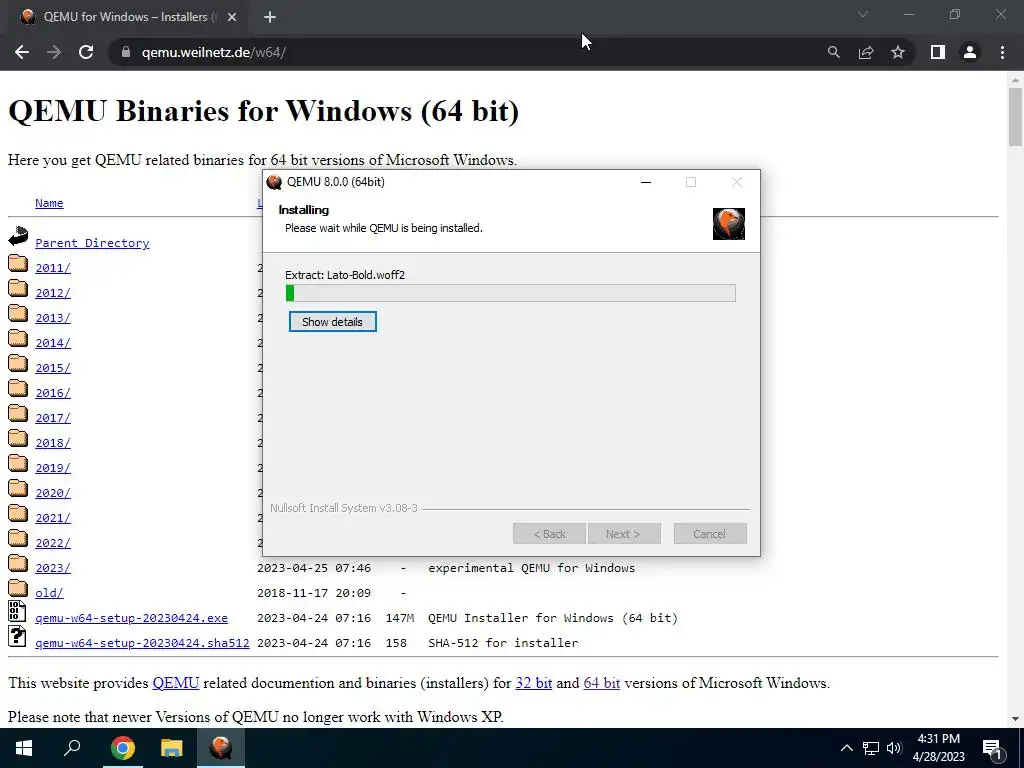Screen dimensions: 1024x768
Task: Open File Explorer from taskbar
Action: (x=171, y=748)
